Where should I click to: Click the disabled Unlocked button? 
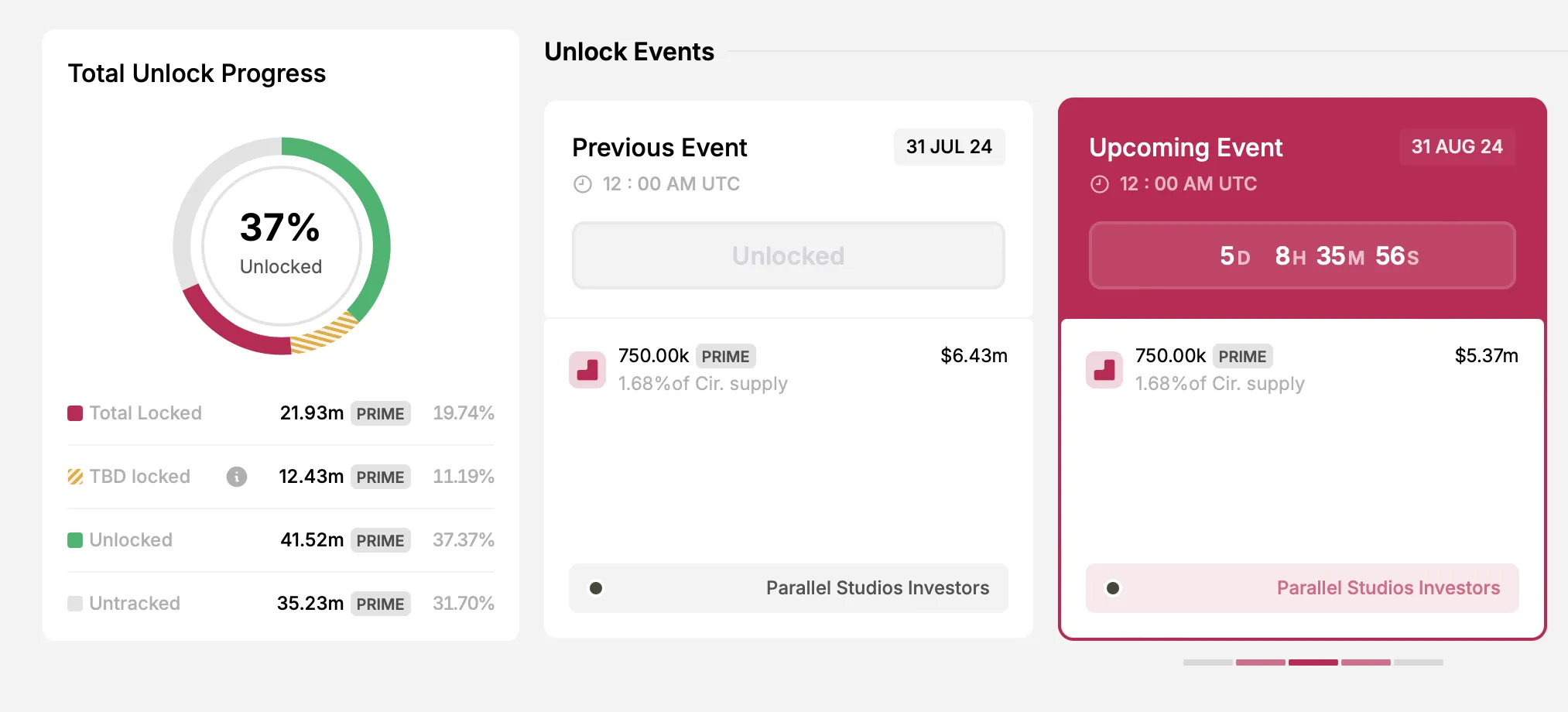tap(788, 256)
